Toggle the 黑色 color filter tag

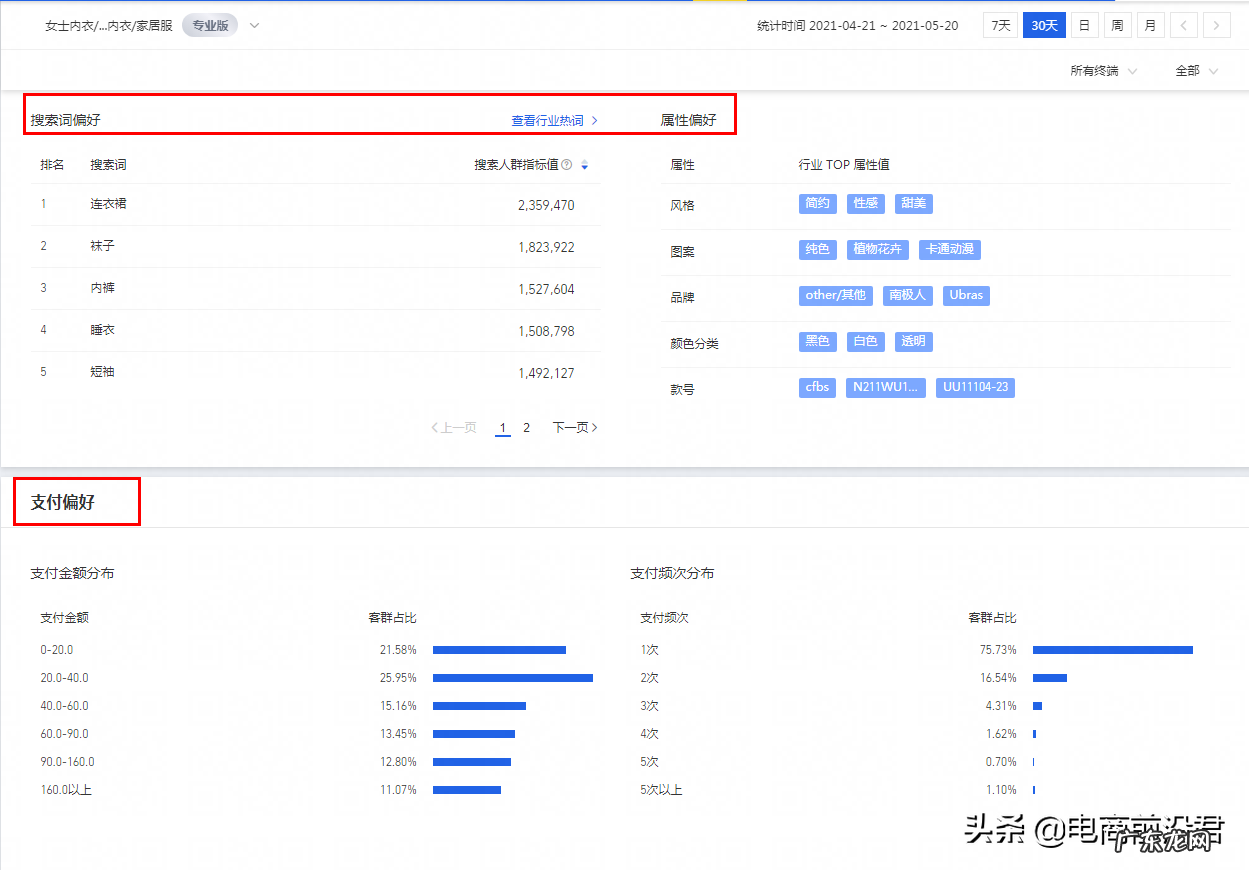click(817, 341)
